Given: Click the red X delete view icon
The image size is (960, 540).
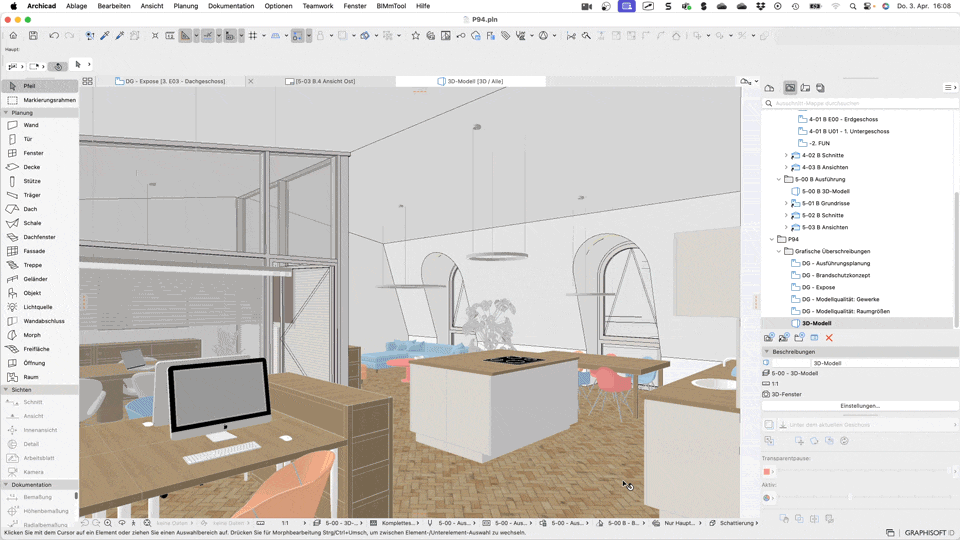Looking at the screenshot, I should click(x=829, y=338).
